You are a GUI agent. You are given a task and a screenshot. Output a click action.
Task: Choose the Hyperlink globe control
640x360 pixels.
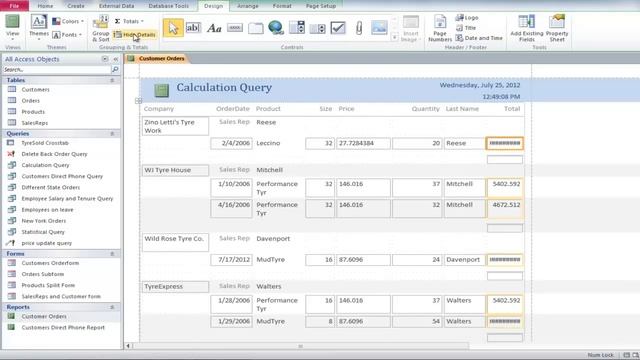[x=276, y=28]
